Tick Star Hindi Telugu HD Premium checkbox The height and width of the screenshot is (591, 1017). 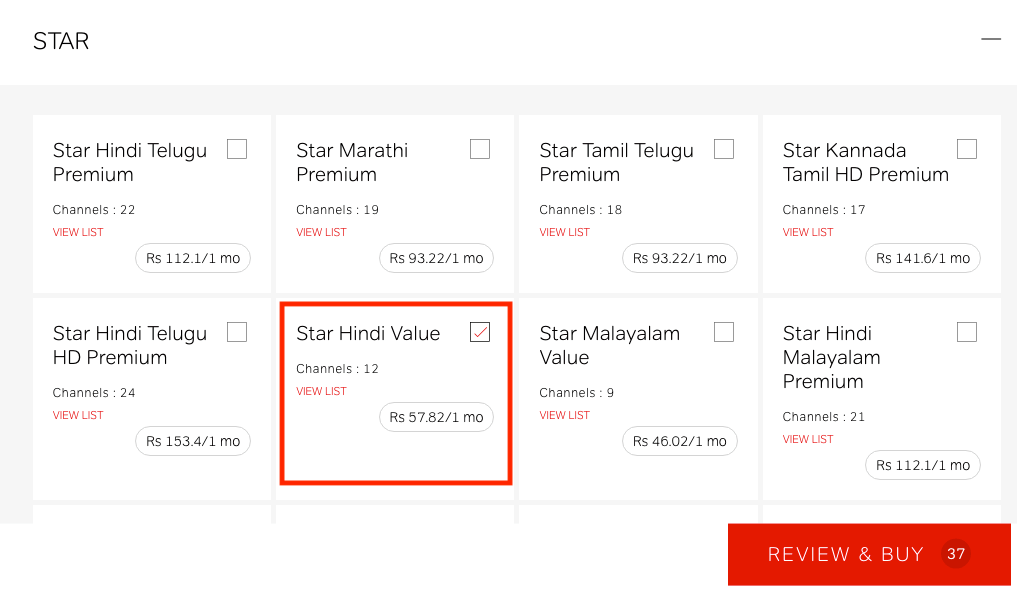237,332
